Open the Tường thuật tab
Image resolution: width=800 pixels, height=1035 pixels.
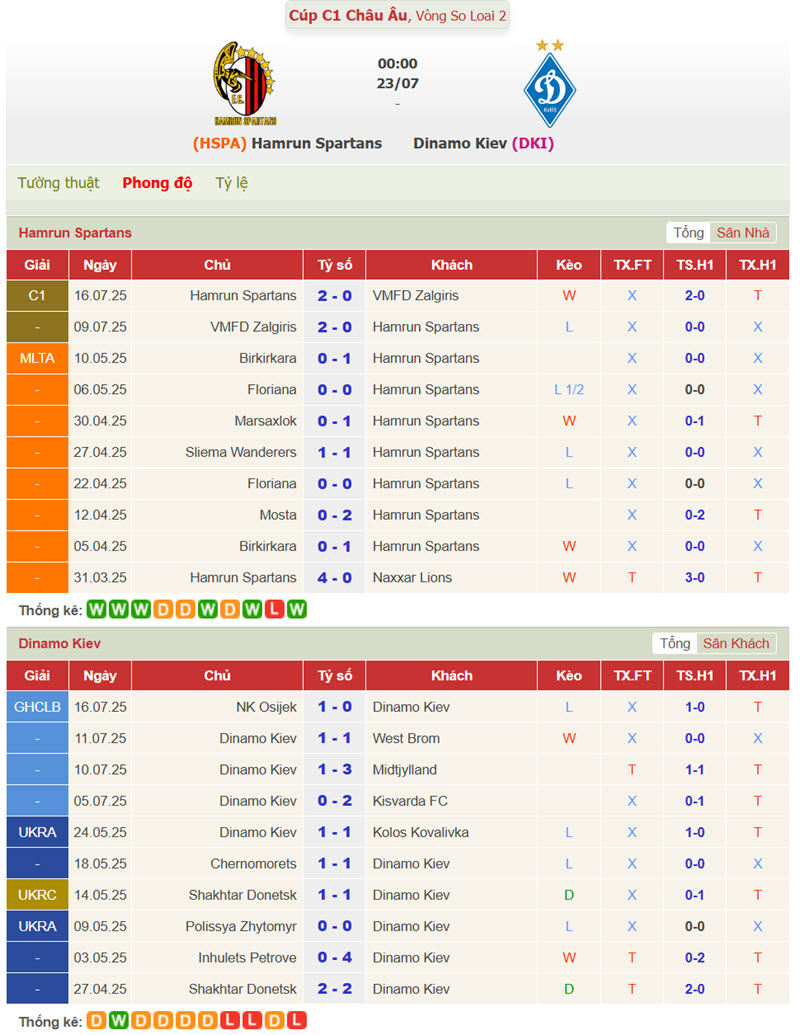[x=58, y=183]
